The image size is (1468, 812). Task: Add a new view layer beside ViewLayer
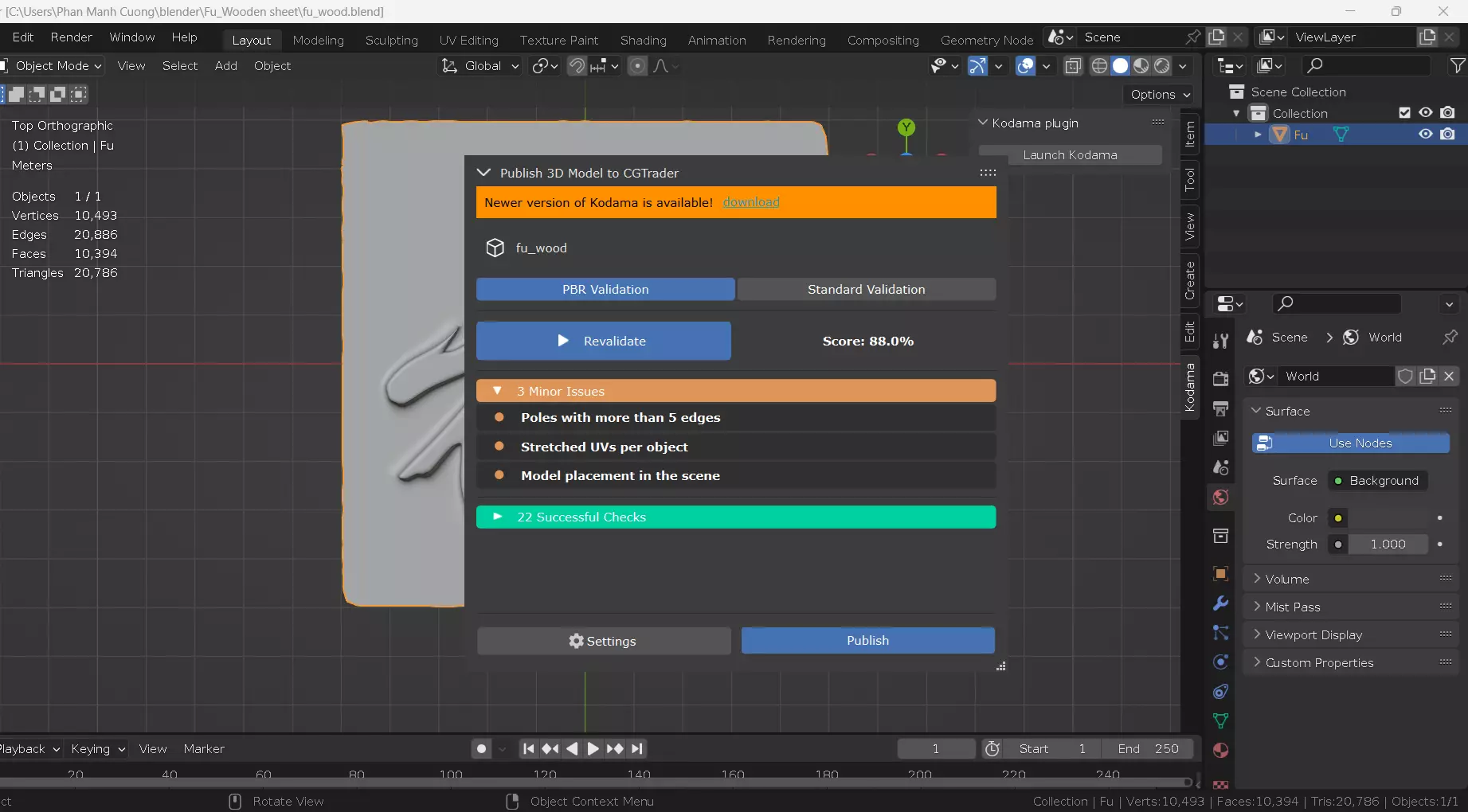[x=1427, y=37]
